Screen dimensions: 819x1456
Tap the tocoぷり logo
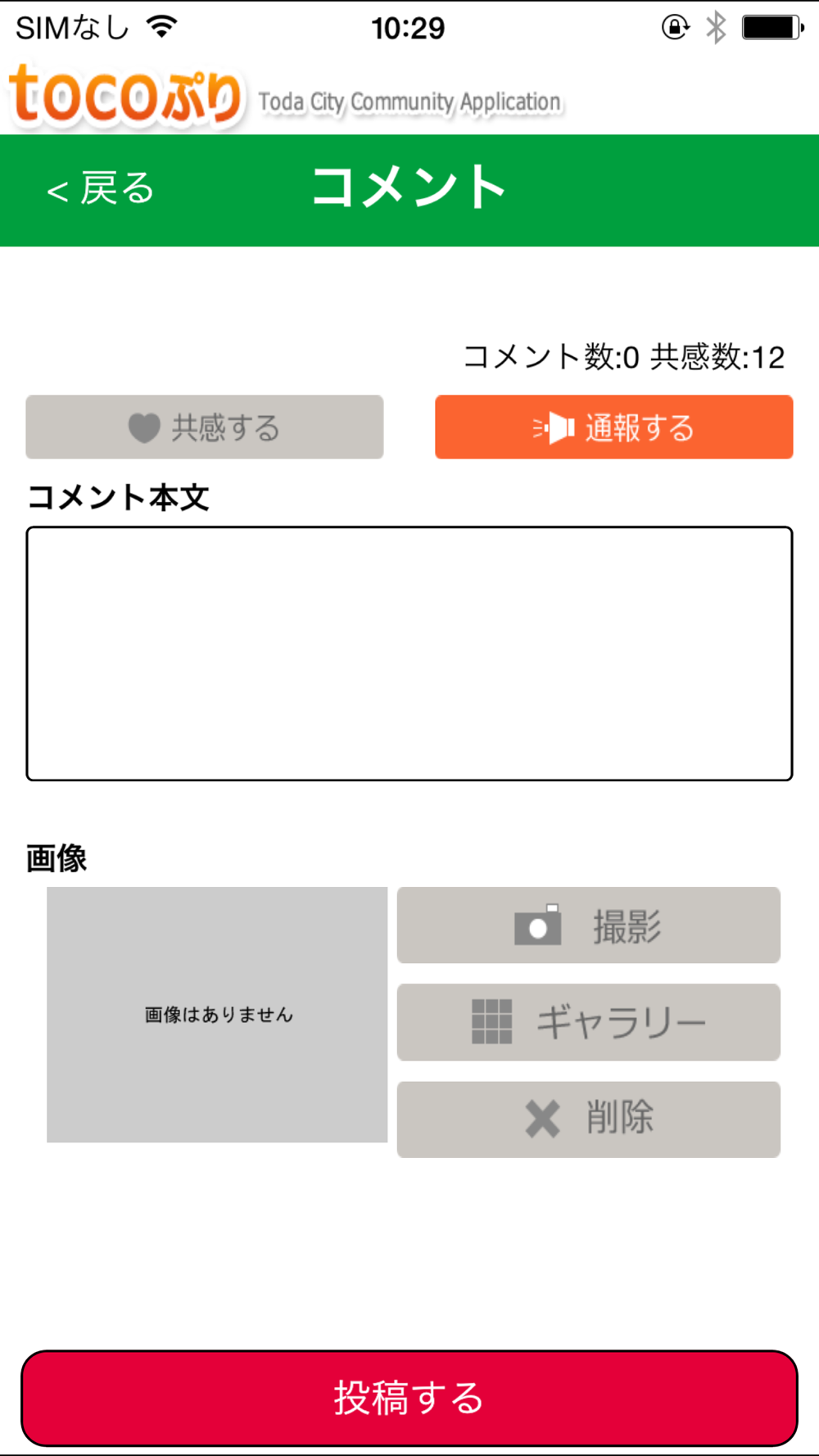pyautogui.click(x=125, y=97)
